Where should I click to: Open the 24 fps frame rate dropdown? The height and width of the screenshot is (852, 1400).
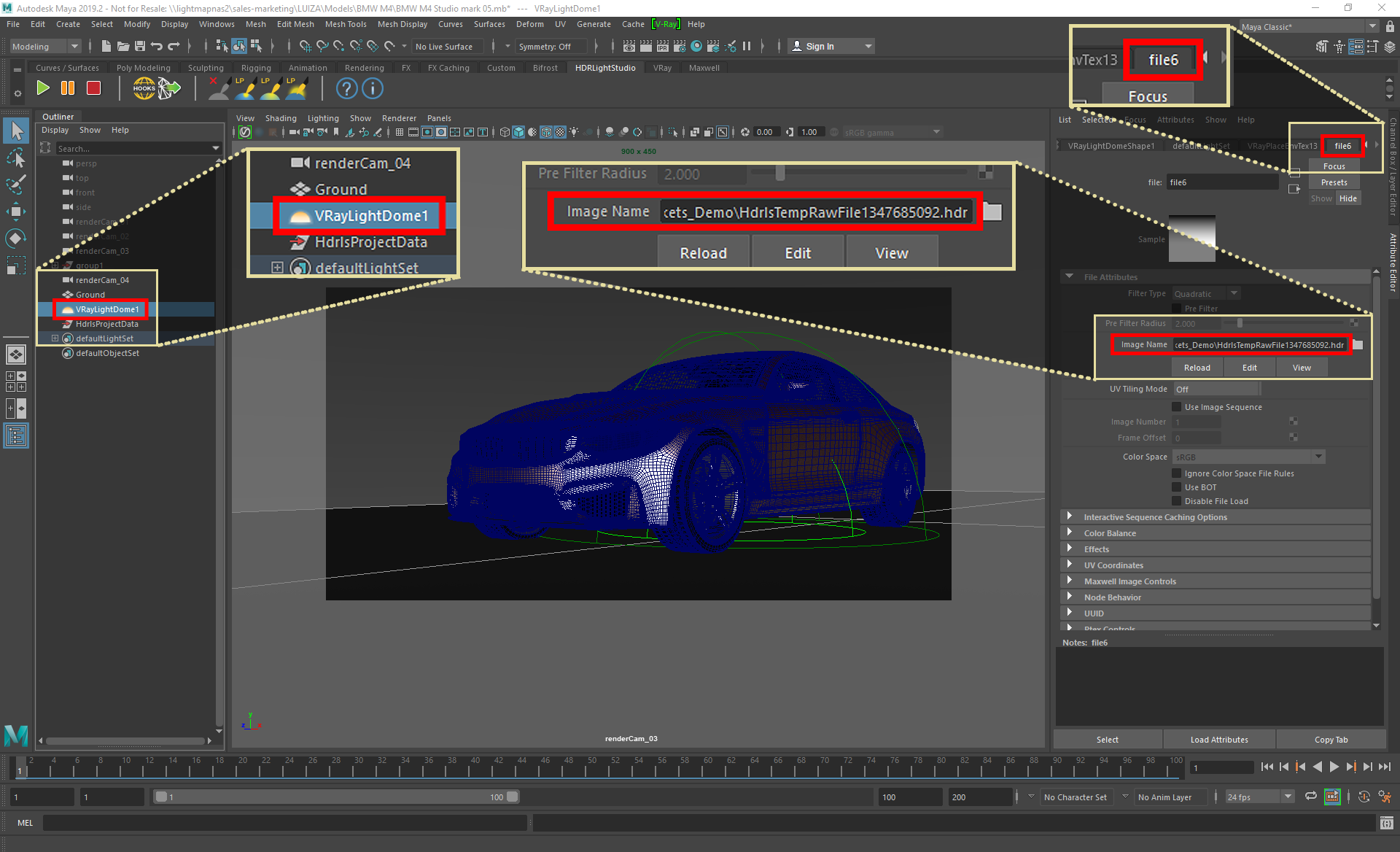point(1259,797)
